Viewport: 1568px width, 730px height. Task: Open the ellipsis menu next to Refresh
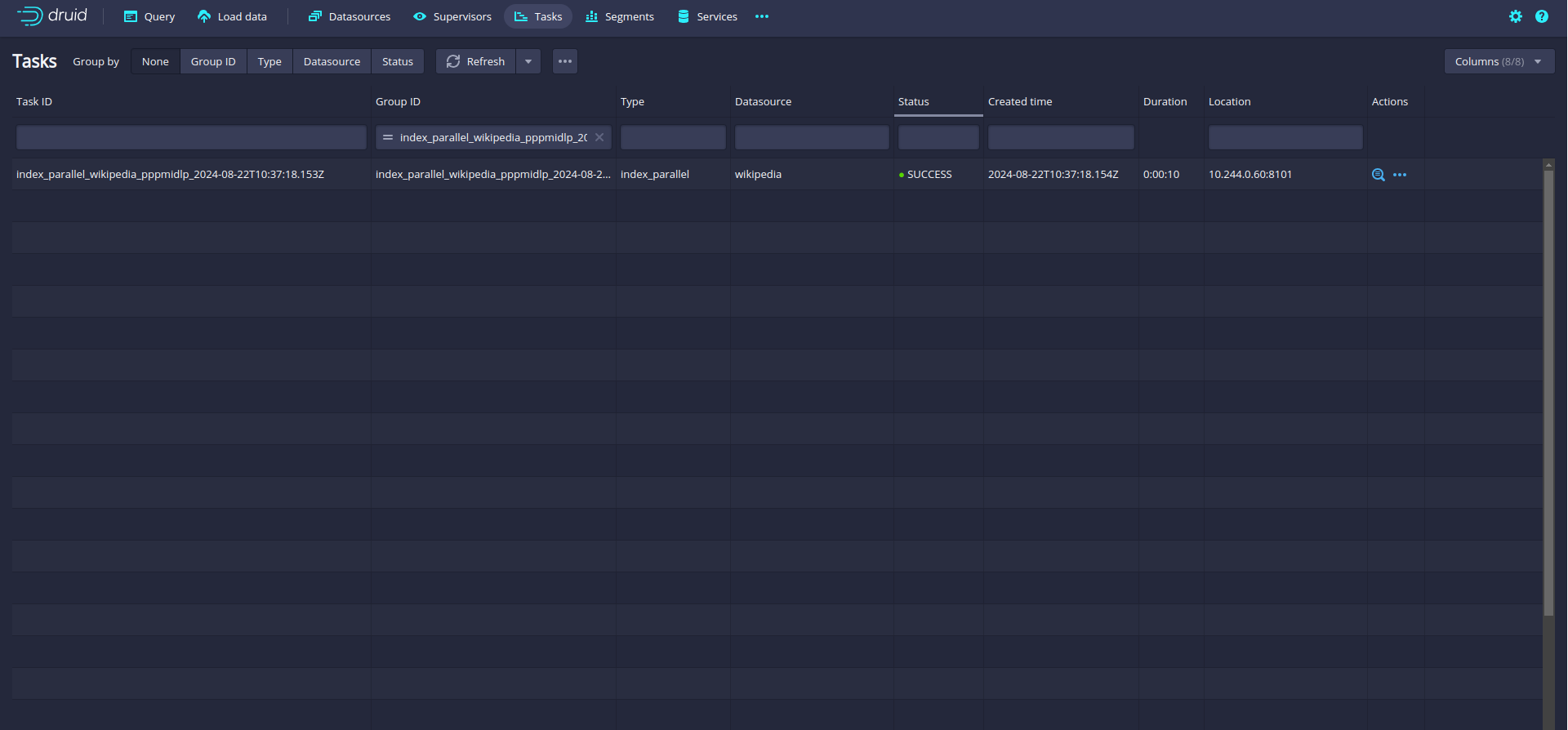click(565, 61)
